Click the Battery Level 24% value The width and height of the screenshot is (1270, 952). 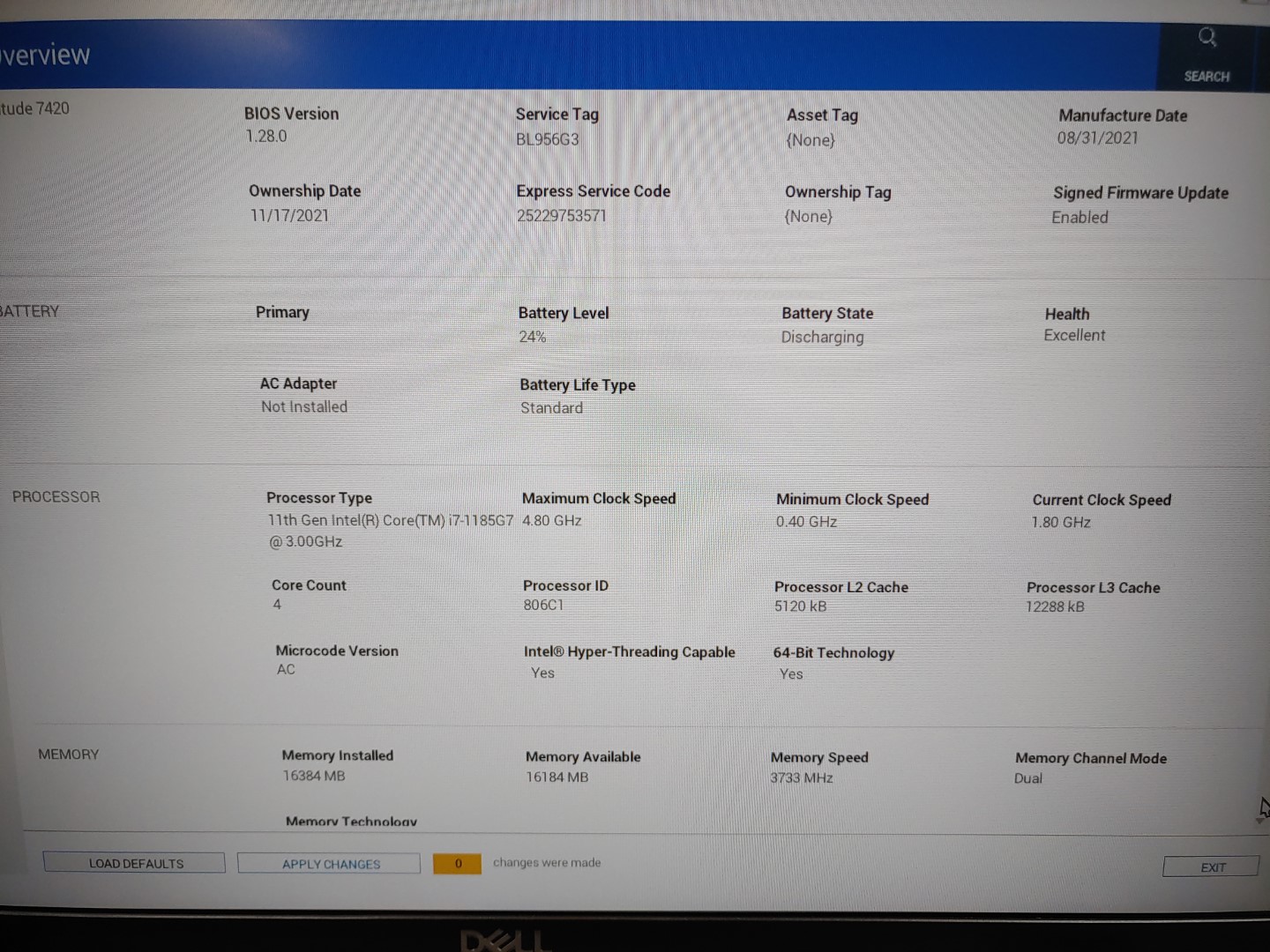(533, 337)
